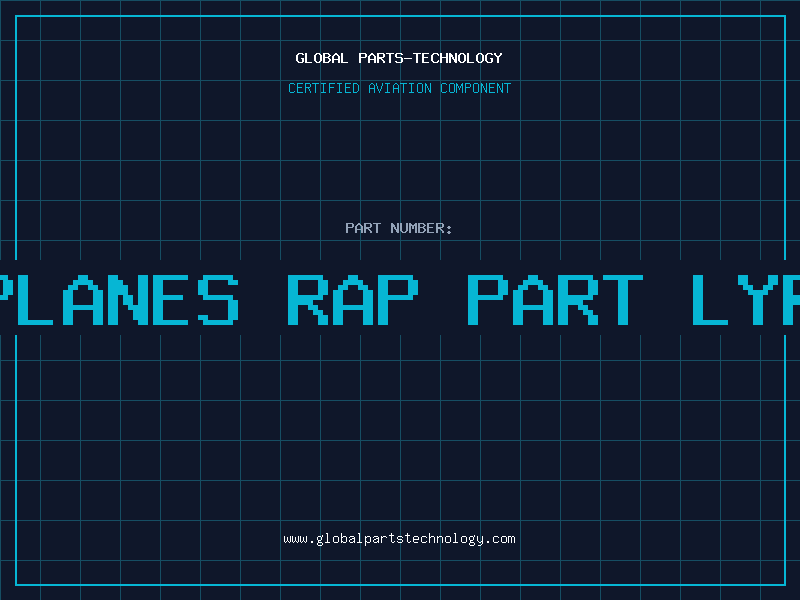Screen dimensions: 800x600
Task: Click the GLOBAL PARTS-TECHNOLOGY heading
Action: click(399, 58)
